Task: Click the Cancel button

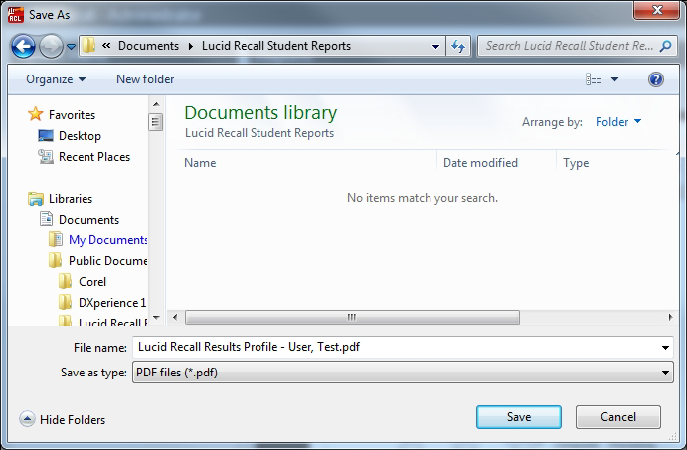Action: point(618,417)
